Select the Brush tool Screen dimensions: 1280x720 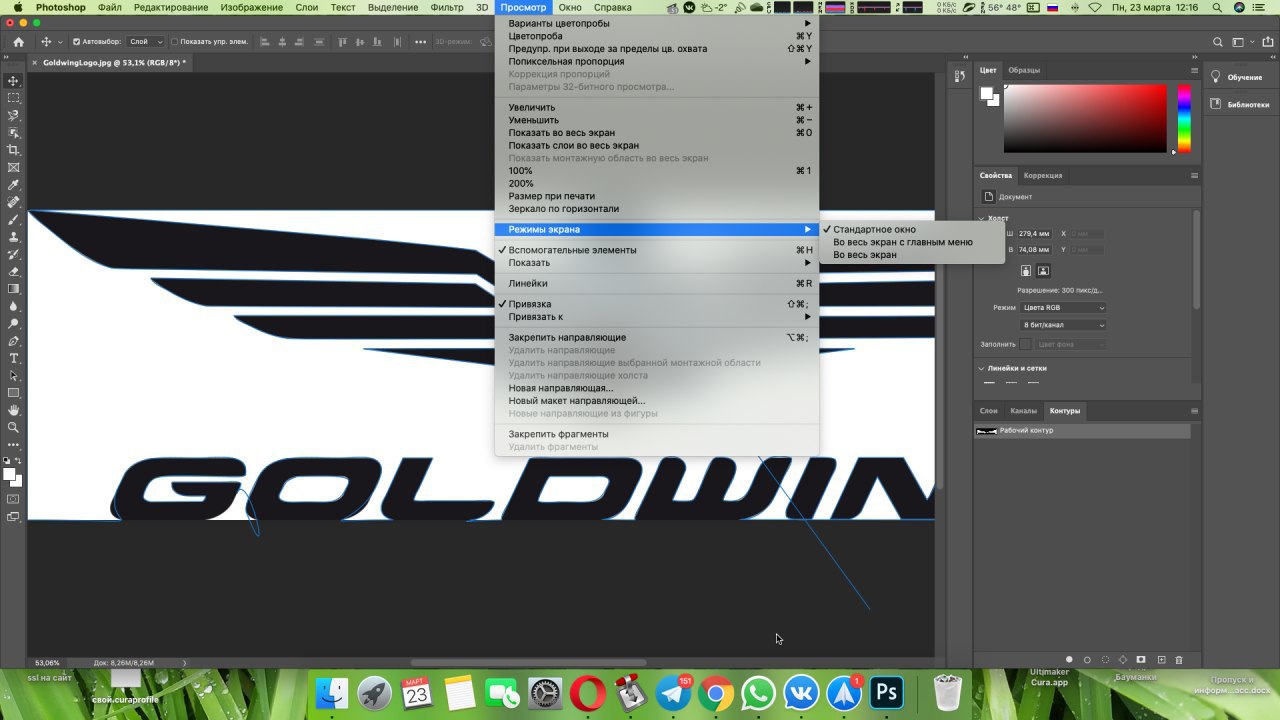pos(13,219)
